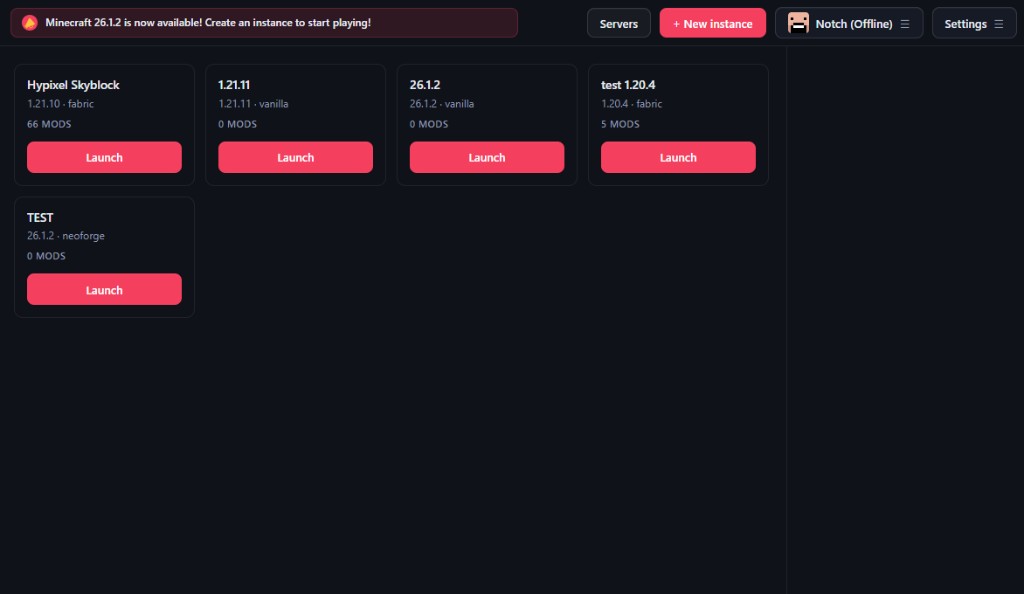
Task: Open the hamburger menu next to Notch (Offline)
Action: pos(905,23)
